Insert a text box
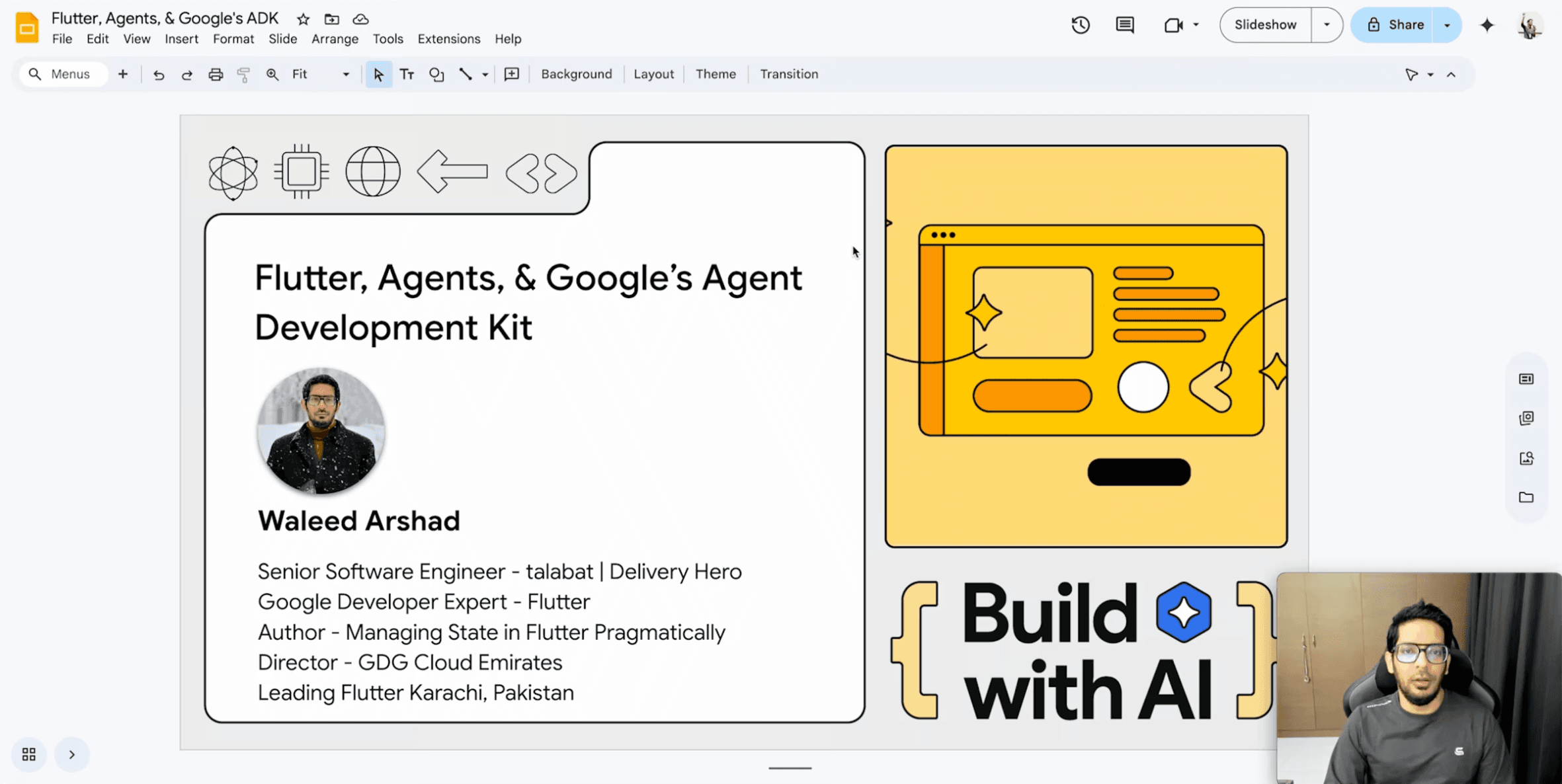 tap(407, 74)
